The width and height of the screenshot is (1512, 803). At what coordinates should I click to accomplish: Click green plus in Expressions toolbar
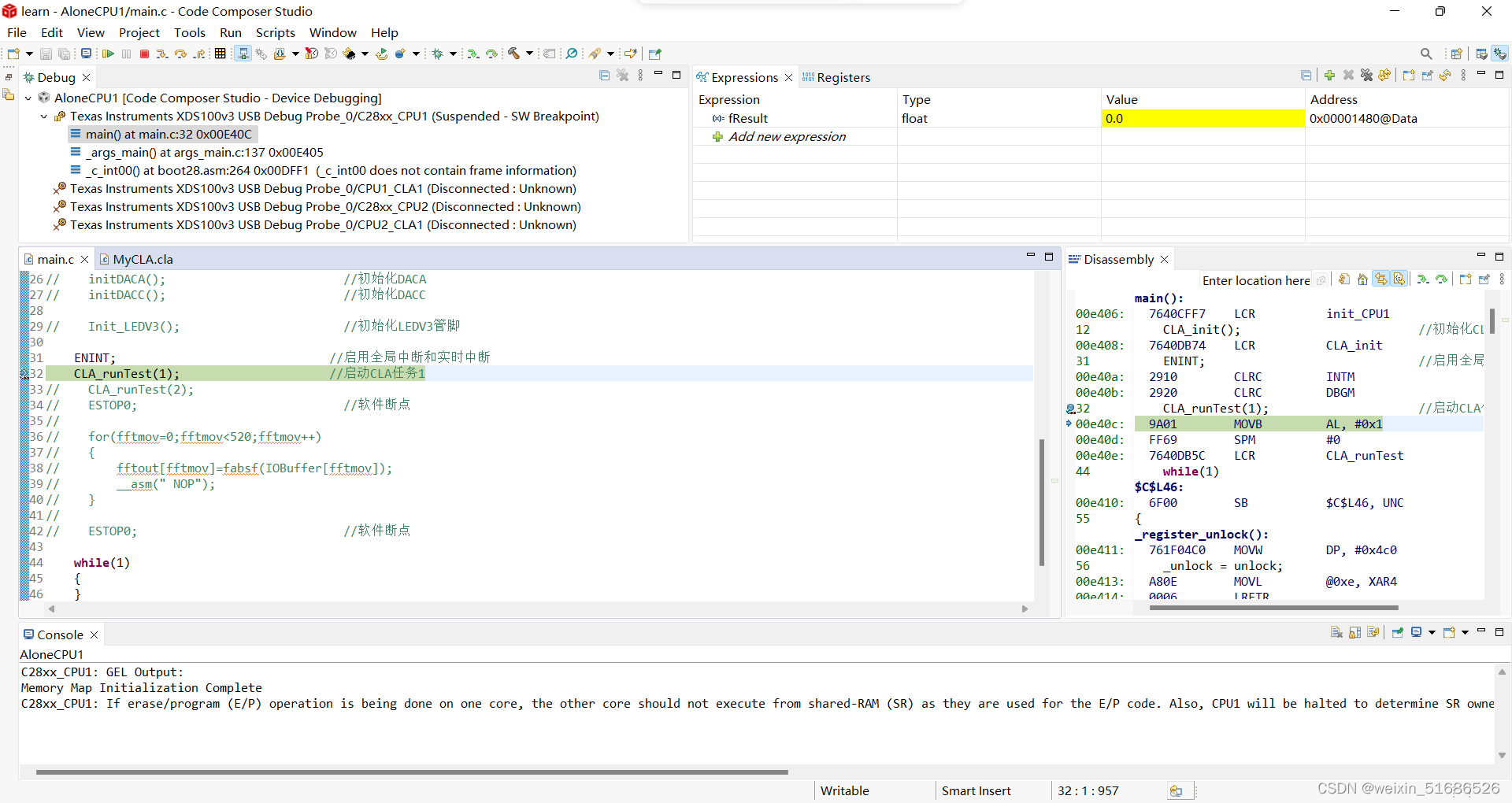tap(1329, 76)
